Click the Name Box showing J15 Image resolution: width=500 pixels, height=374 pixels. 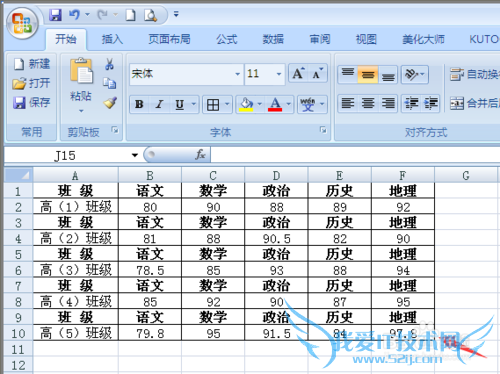[x=67, y=155]
